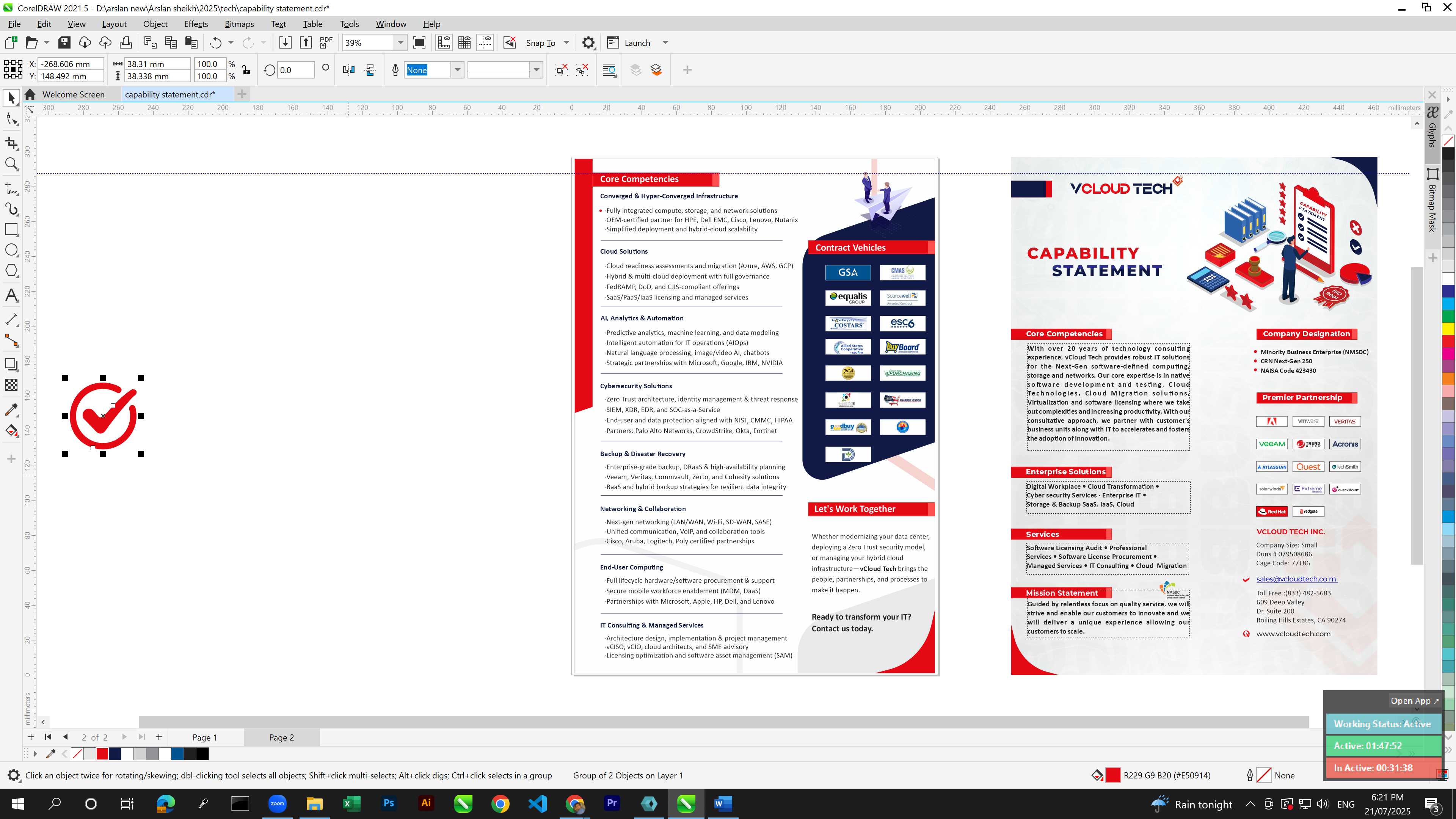This screenshot has width=1456, height=819.
Task: Click the rotation angle input field
Action: 296,70
